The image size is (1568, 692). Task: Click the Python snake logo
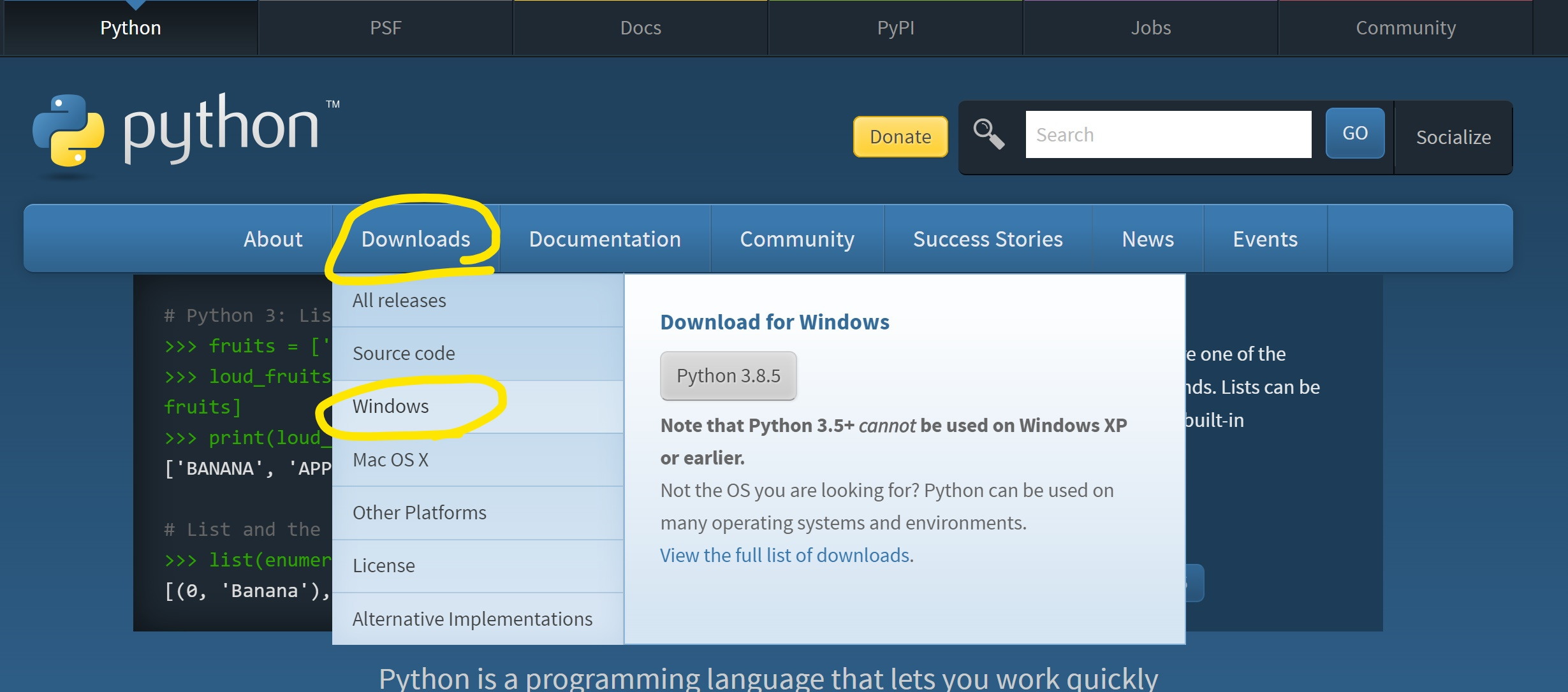coord(68,131)
